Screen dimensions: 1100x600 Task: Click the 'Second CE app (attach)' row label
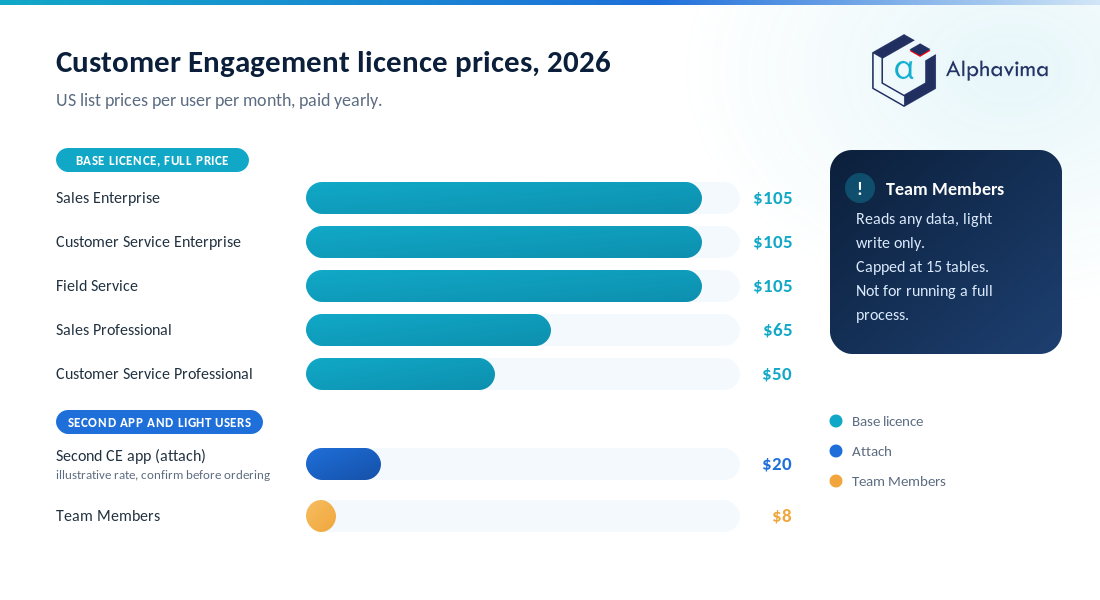click(x=130, y=456)
